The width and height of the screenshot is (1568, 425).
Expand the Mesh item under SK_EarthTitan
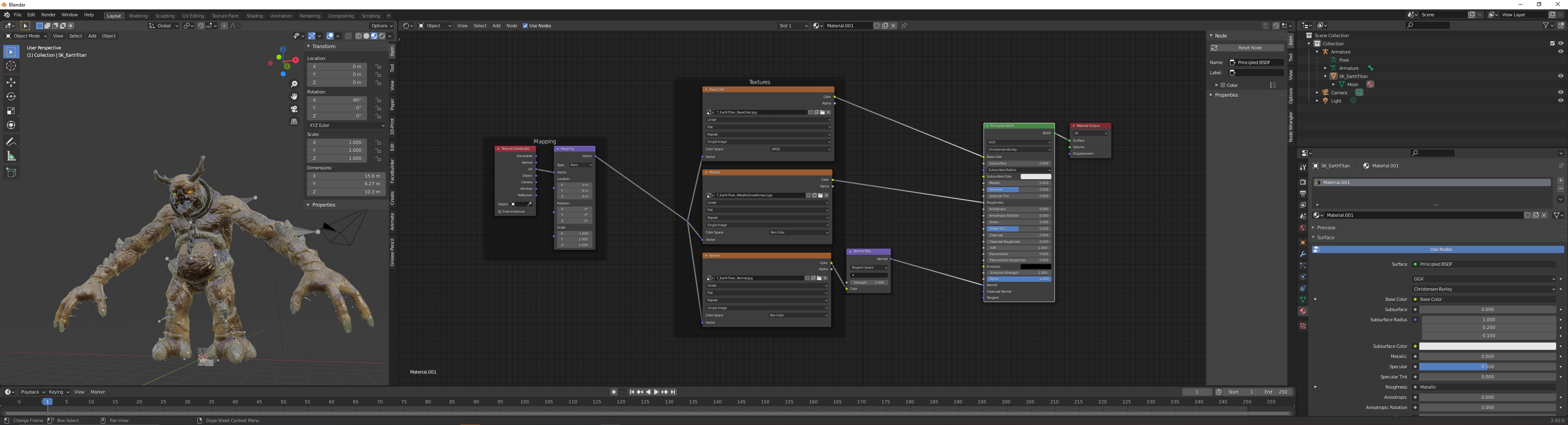click(1334, 85)
